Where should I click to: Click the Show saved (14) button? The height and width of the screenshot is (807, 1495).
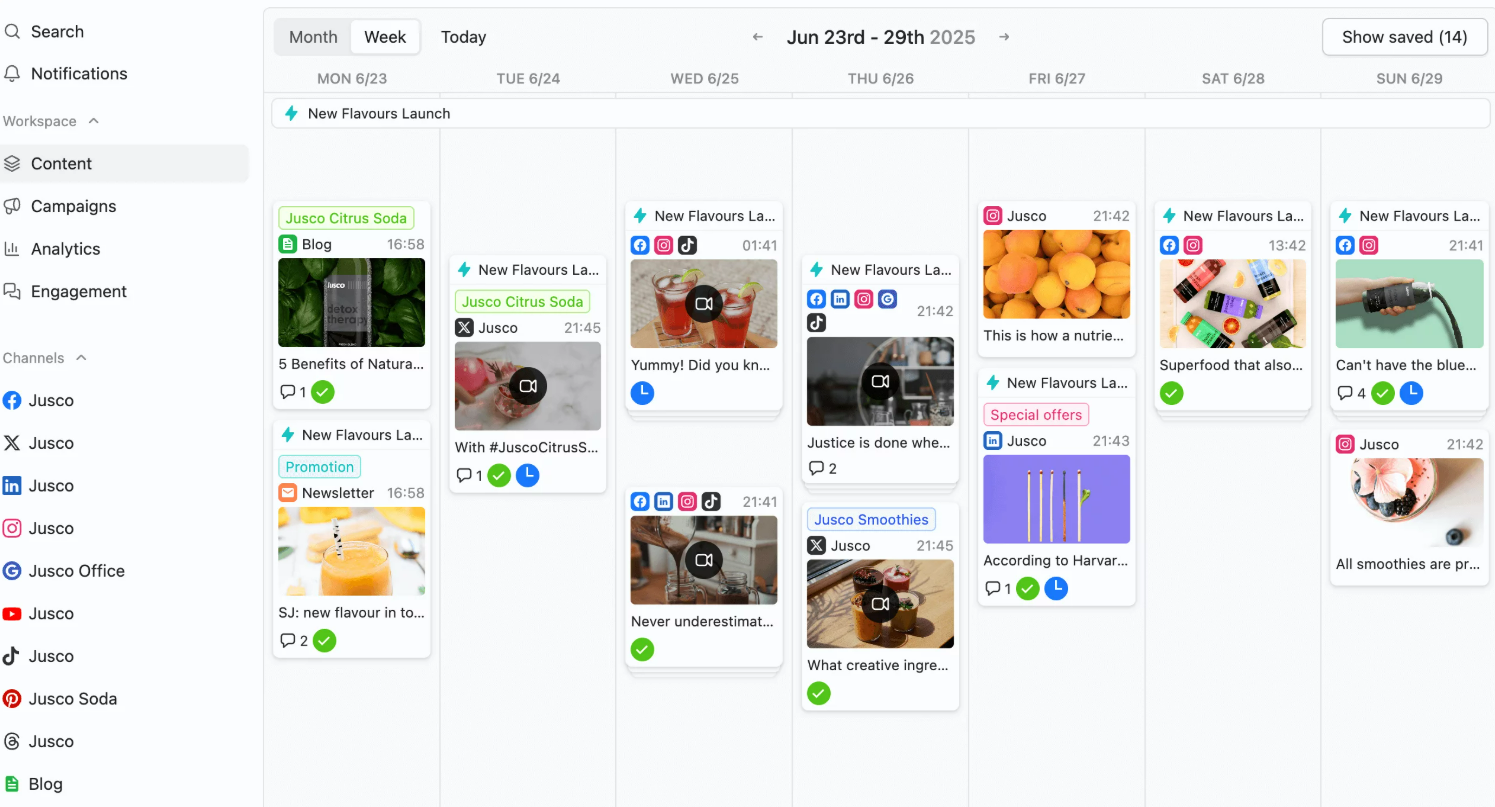coord(1404,37)
